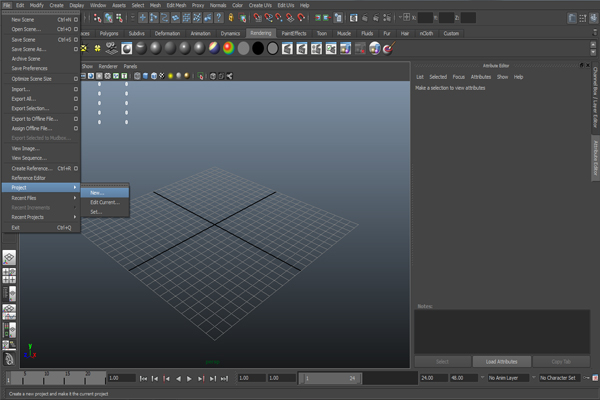This screenshot has height=400, width=600.
Task: Click the paintbrush 3D Paint tool shelf icon
Action: click(389, 48)
